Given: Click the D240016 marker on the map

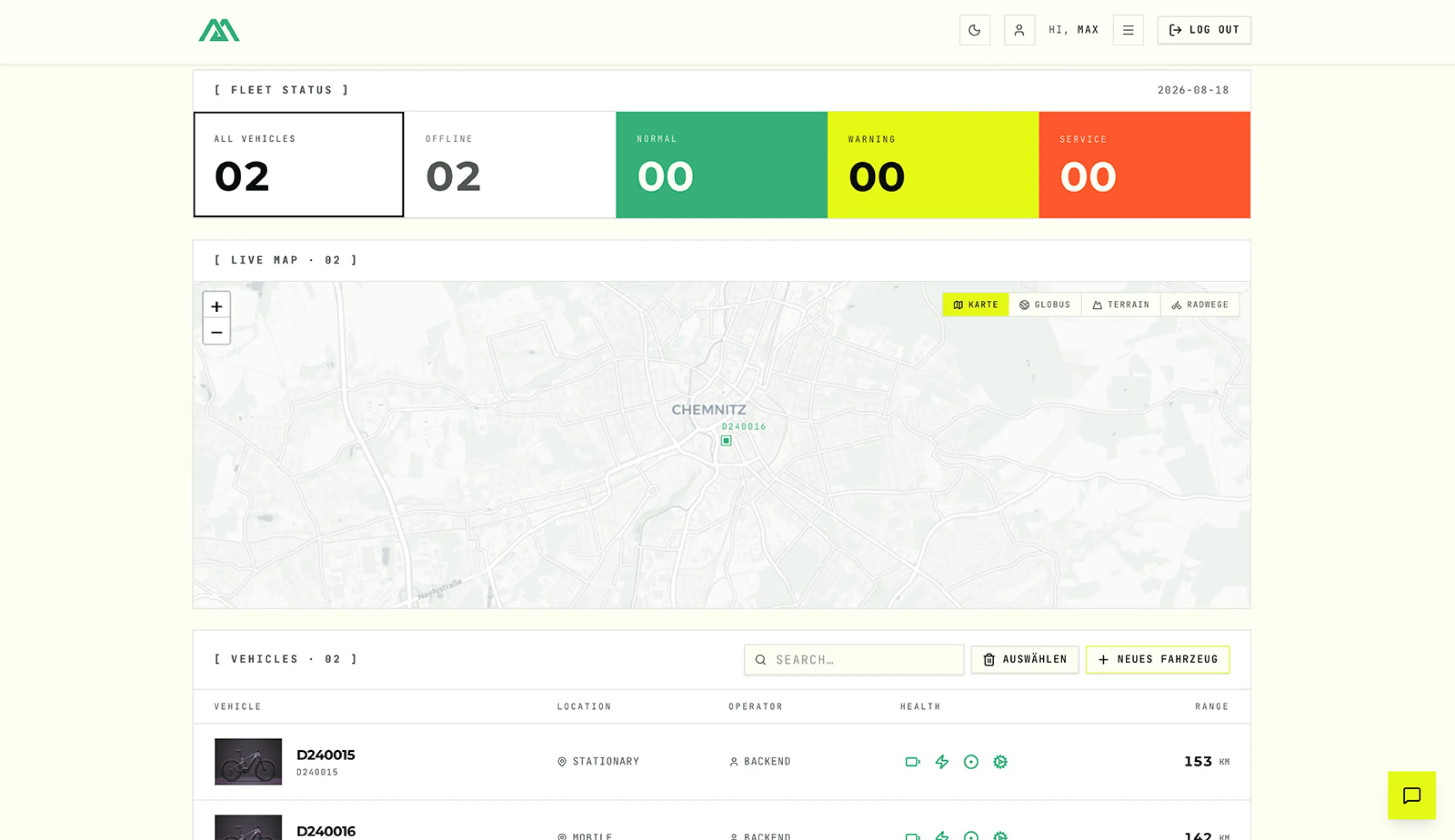Looking at the screenshot, I should tap(726, 441).
